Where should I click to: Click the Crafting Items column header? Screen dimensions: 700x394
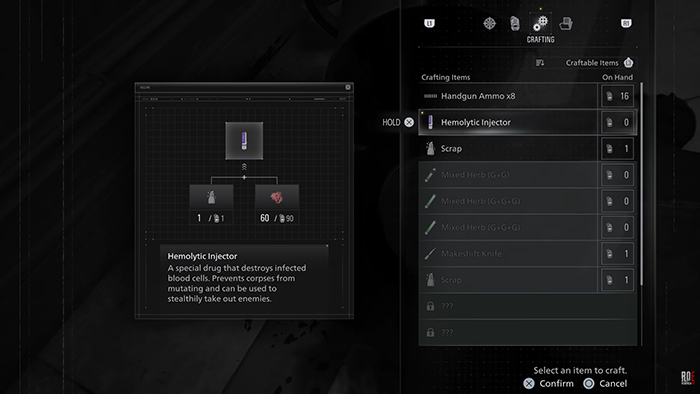(446, 77)
